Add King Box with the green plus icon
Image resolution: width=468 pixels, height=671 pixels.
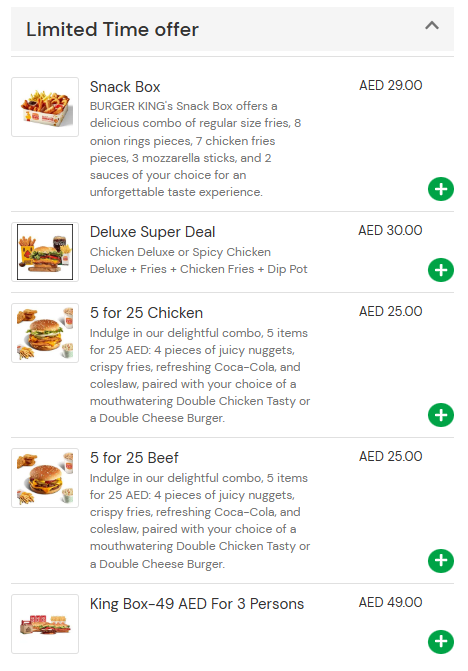[x=441, y=641]
